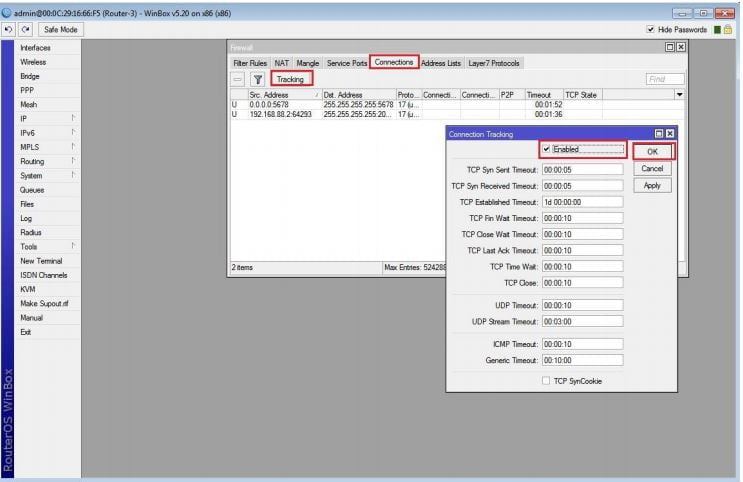Click the minus remove button in Firewall
The width and height of the screenshot is (743, 482).
(x=238, y=79)
